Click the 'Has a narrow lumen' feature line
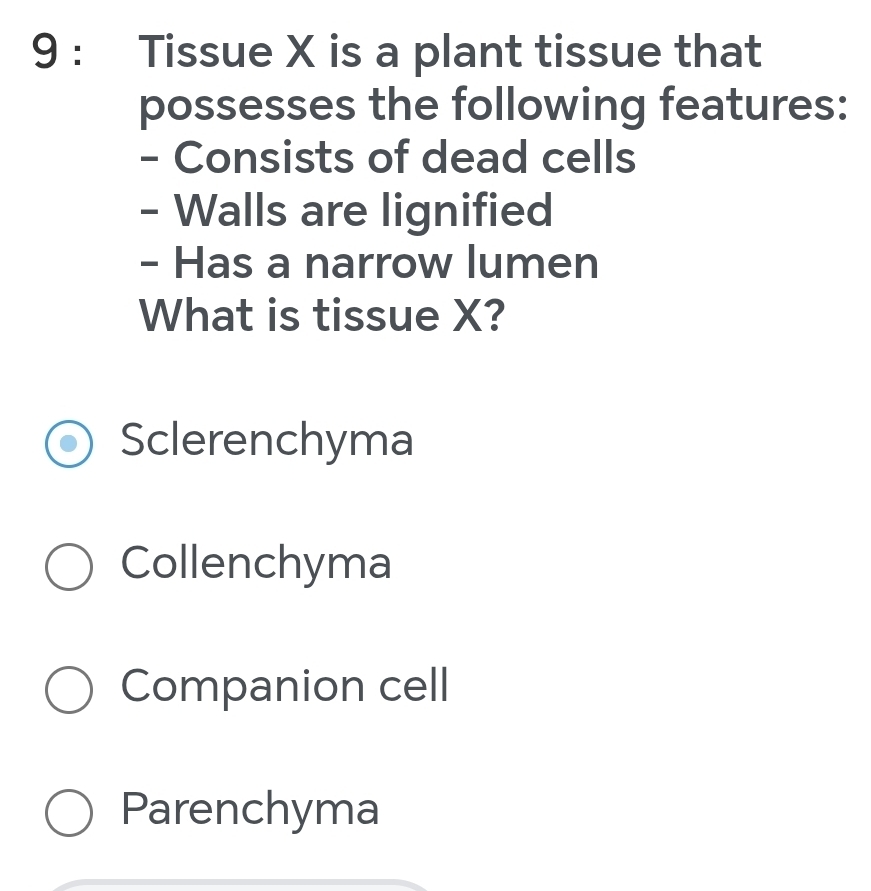 (370, 263)
